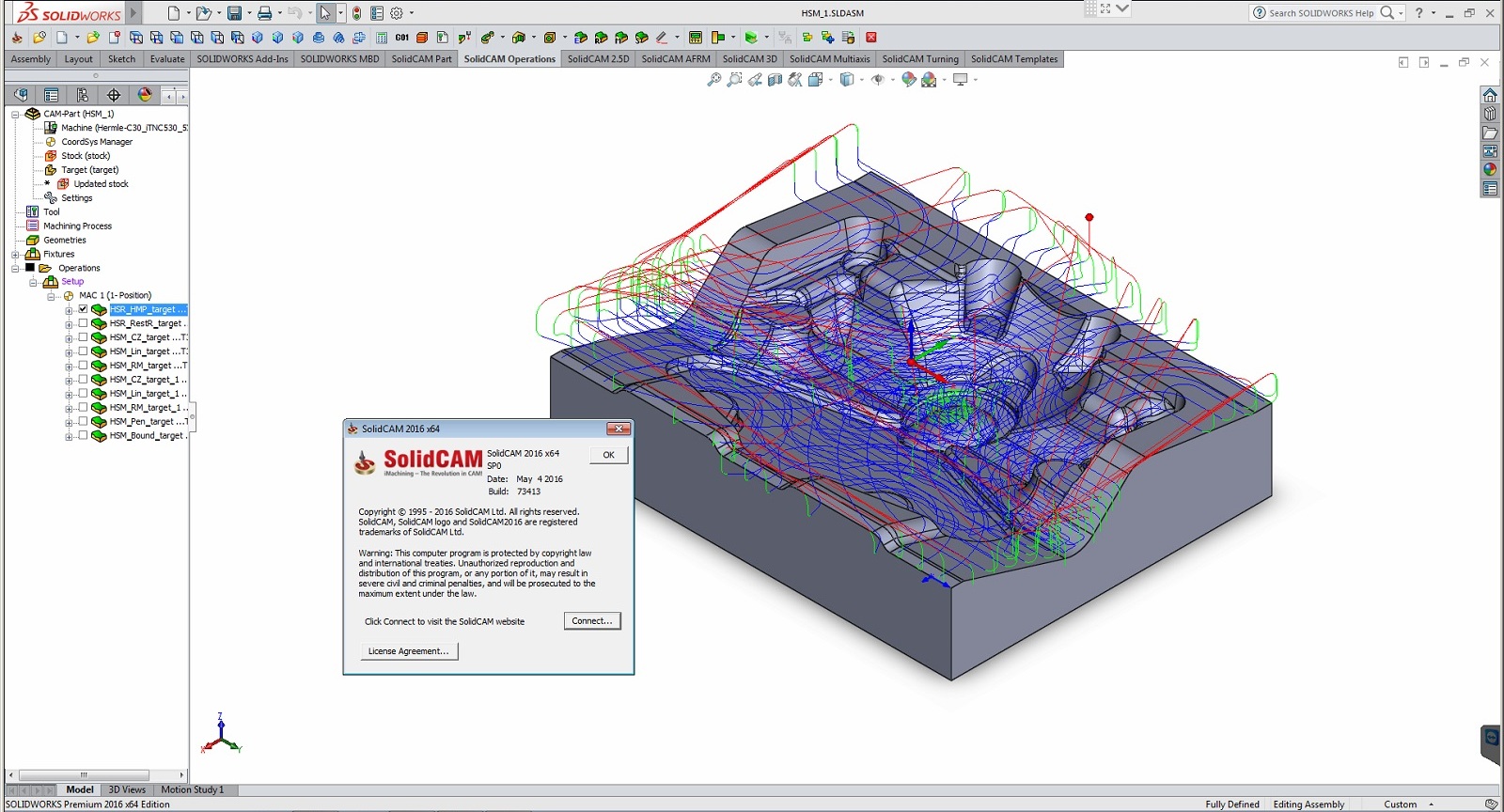Check the HSM_Pen_target operation checkbox

83,422
